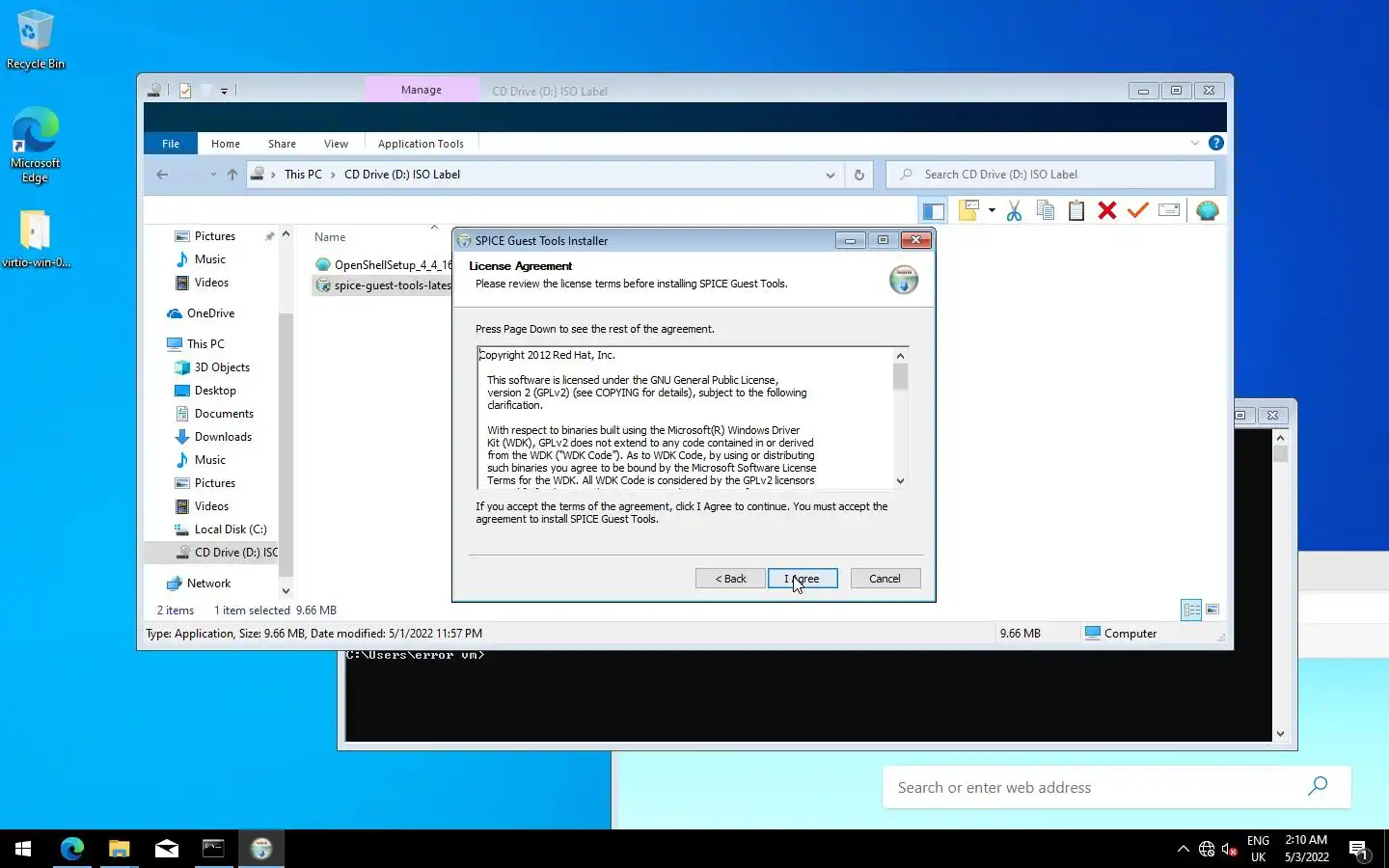1389x868 pixels.
Task: Switch to large icons view layout
Action: pyautogui.click(x=1212, y=610)
